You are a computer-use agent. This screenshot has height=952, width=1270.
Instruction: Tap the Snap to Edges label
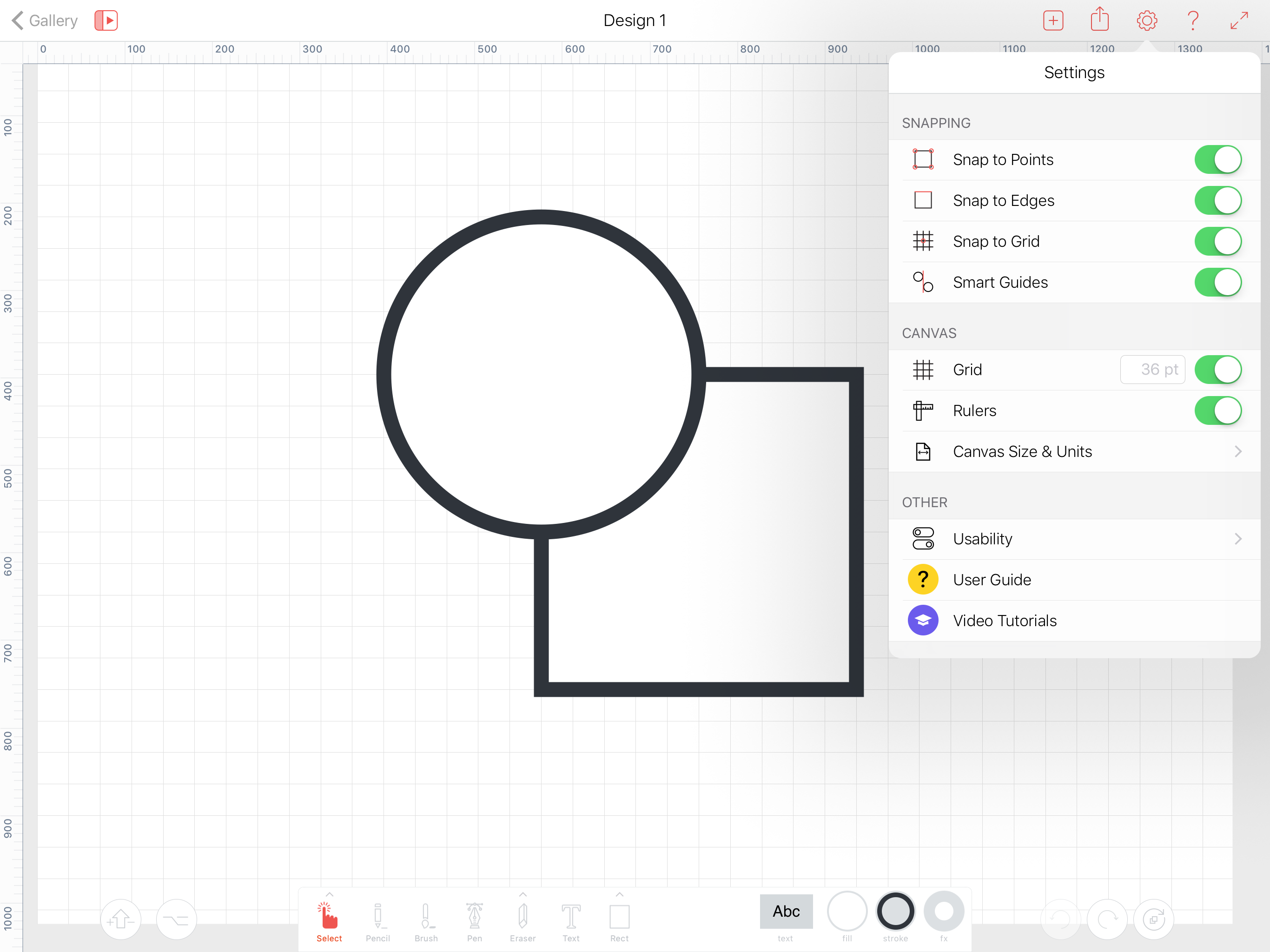[1004, 200]
